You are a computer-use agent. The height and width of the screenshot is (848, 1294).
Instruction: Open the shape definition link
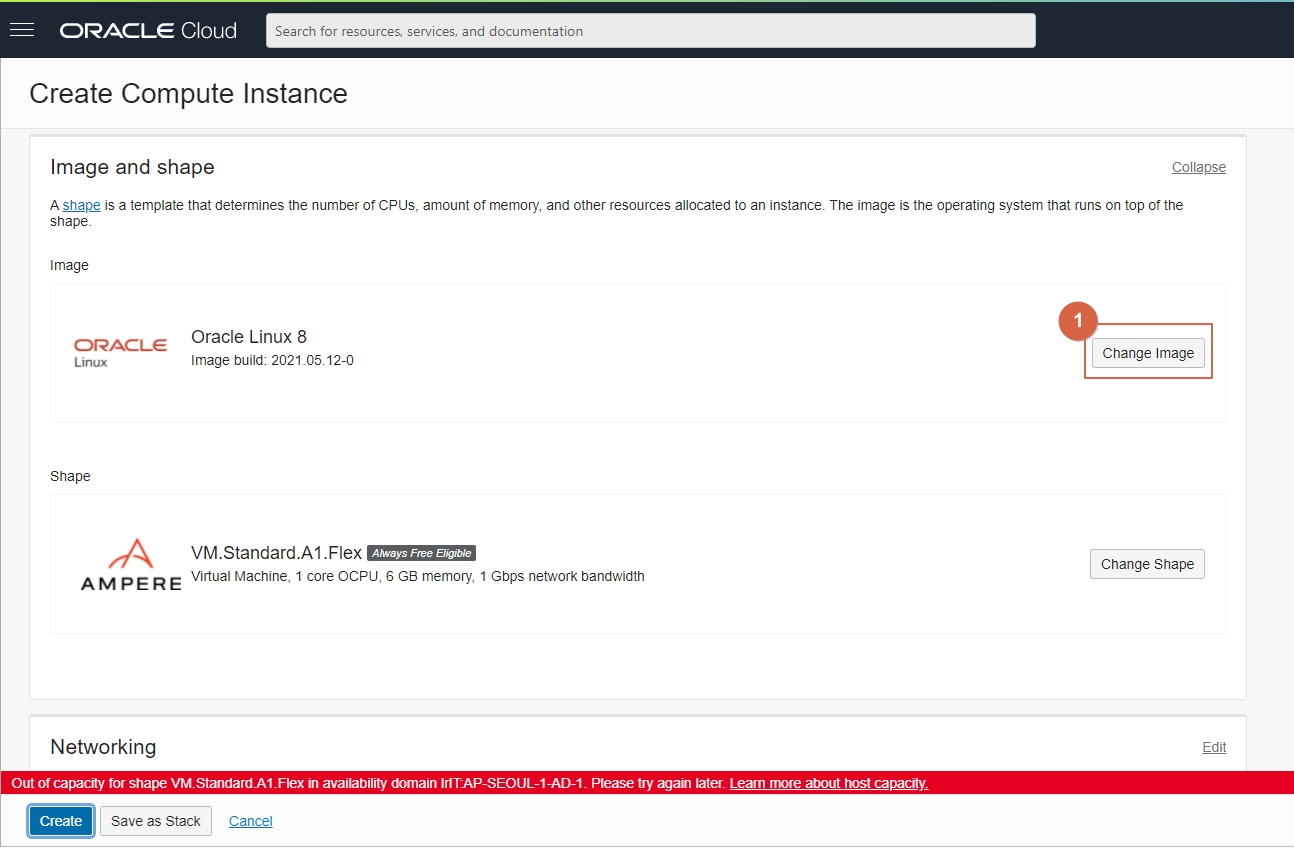coord(81,205)
